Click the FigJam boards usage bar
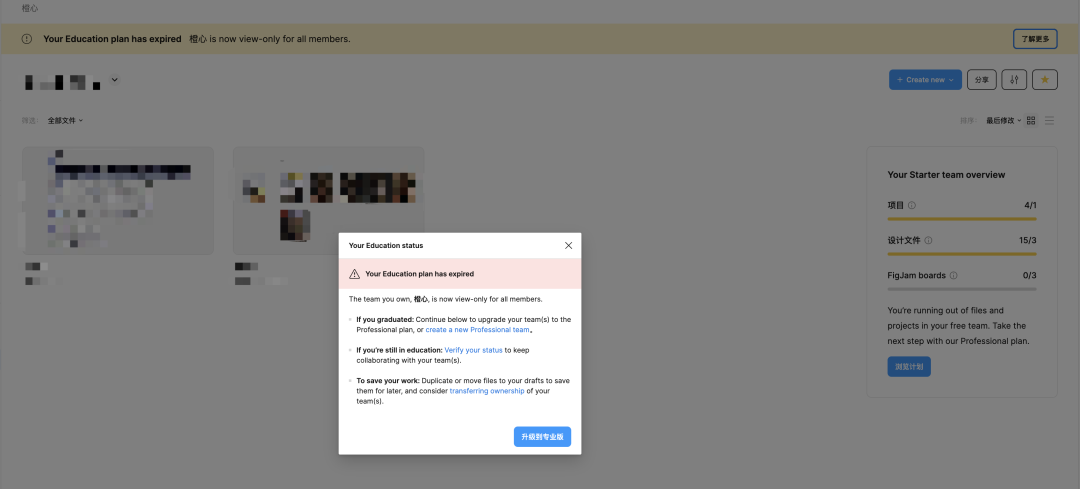This screenshot has width=1080, height=489. coord(962,289)
